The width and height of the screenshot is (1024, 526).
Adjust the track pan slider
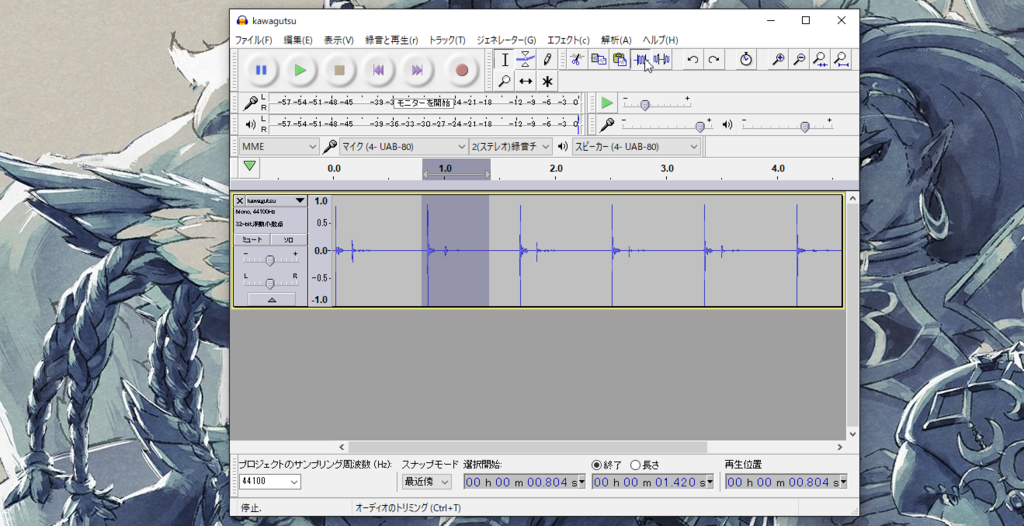click(x=270, y=284)
